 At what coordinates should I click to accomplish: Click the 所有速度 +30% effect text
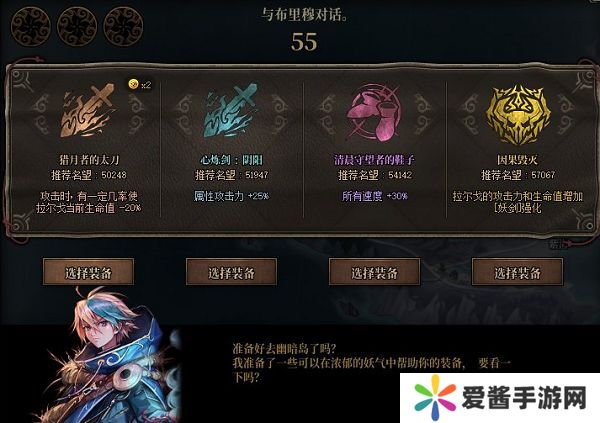(x=375, y=196)
